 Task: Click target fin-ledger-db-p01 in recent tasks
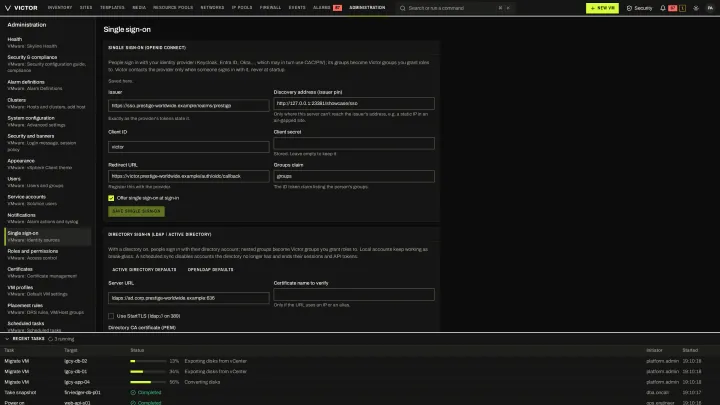[83, 393]
